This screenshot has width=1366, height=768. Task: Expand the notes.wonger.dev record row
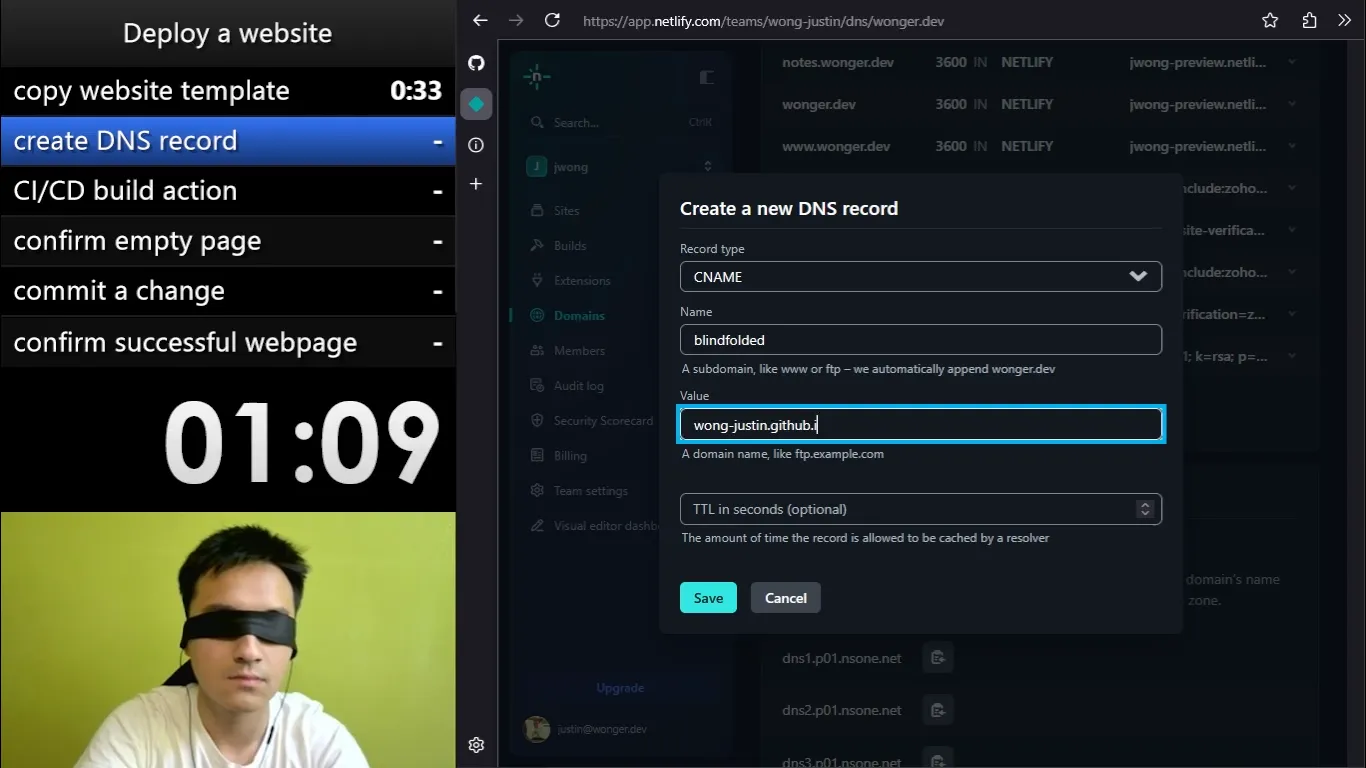tap(1292, 62)
